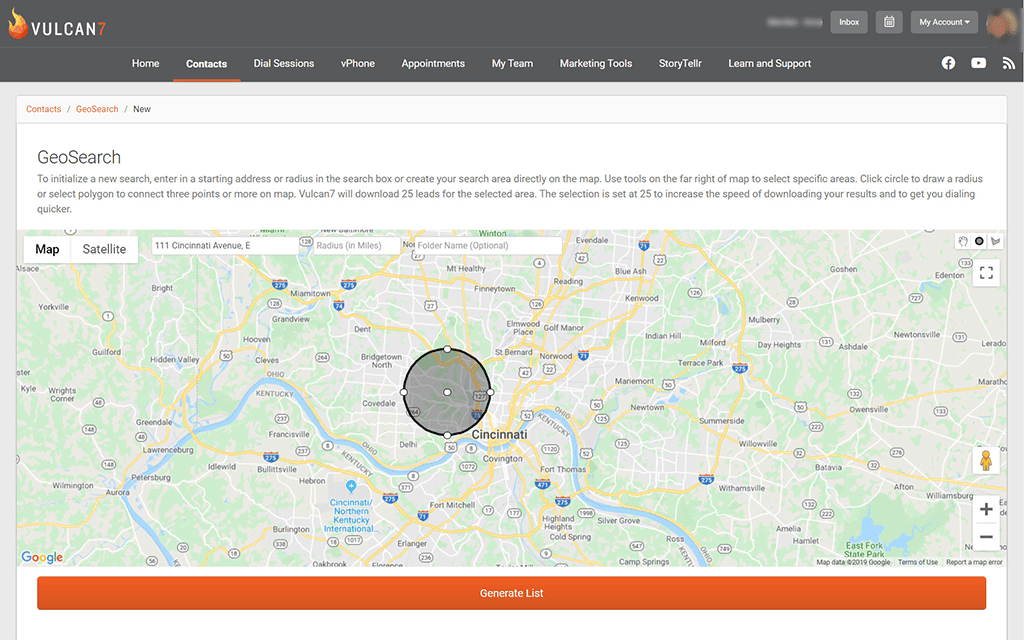Open the RSS feed icon

(1008, 63)
